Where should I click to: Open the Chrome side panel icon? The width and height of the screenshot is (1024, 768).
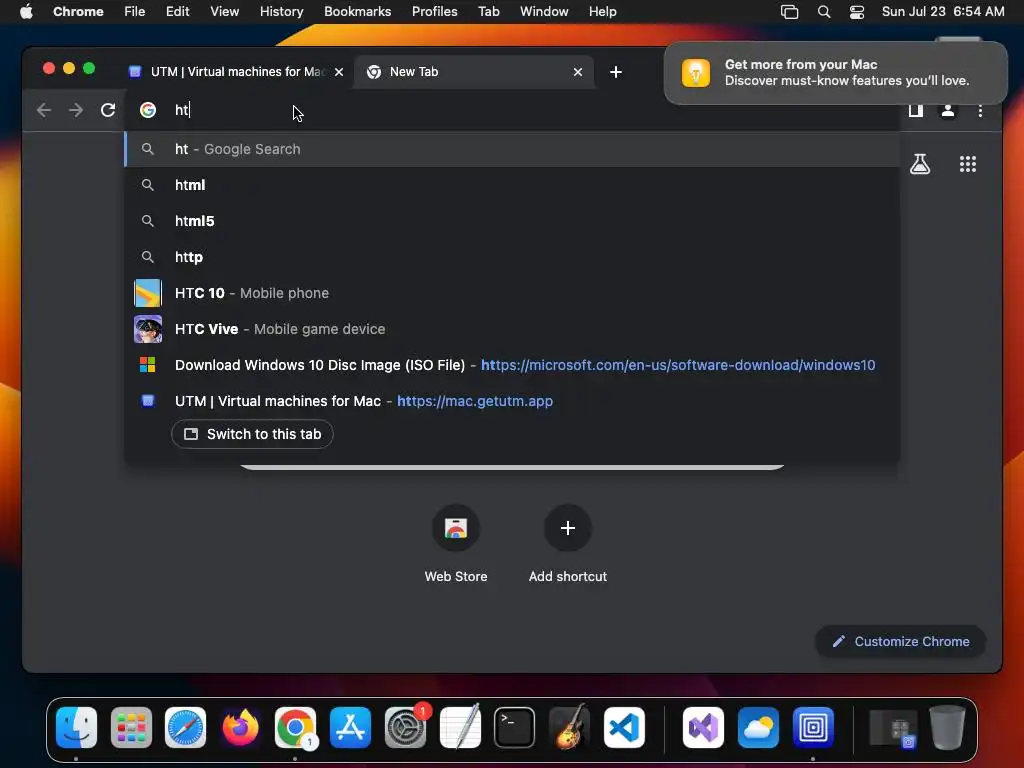[x=916, y=111]
